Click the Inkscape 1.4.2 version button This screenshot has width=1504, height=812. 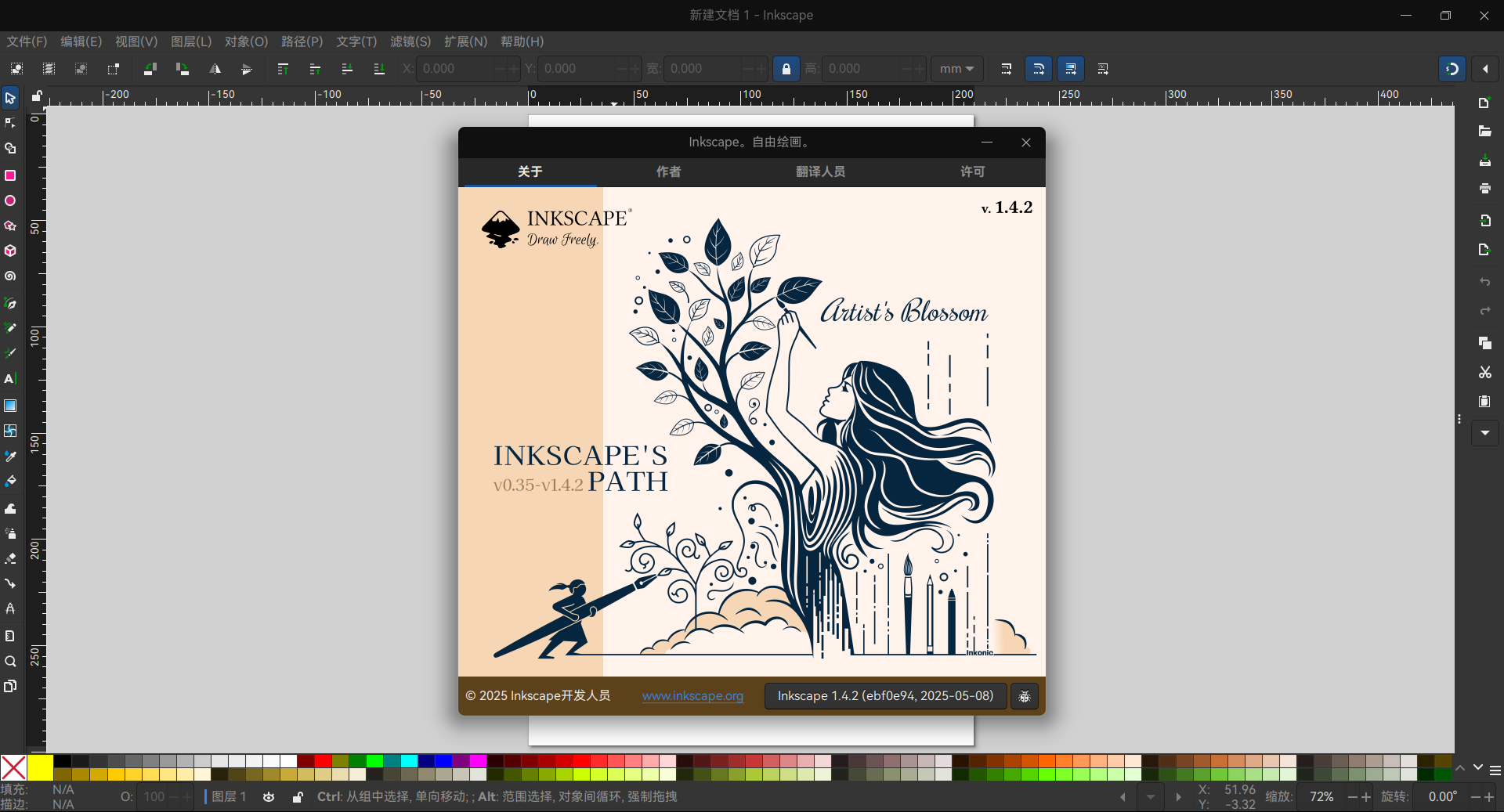point(885,696)
